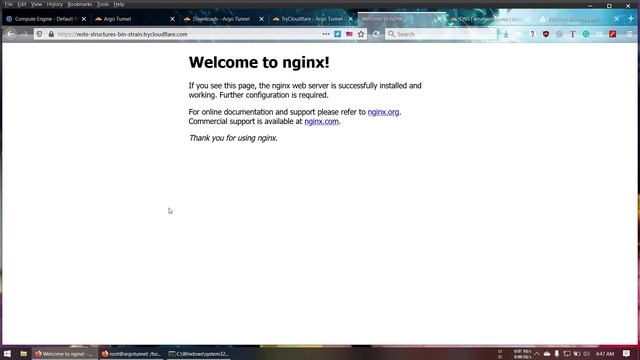The image size is (640, 360).
Task: Close the TryCloudflare - Argo Tunnel tab
Action: click(x=350, y=19)
